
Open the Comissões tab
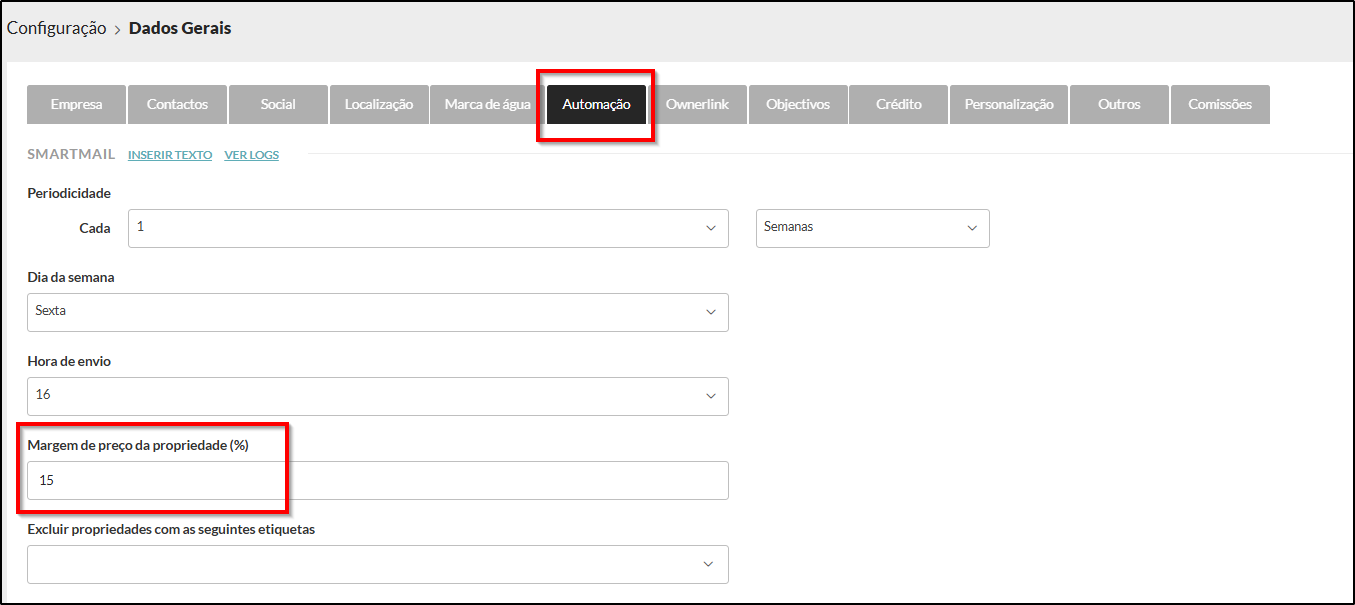click(x=1219, y=105)
